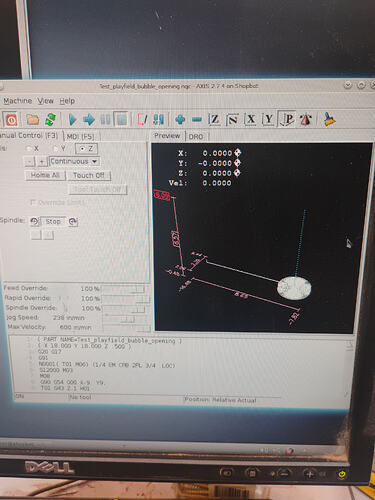This screenshot has height=500, width=375.
Task: Click X axis home indicator in preview
Action: click(237, 153)
